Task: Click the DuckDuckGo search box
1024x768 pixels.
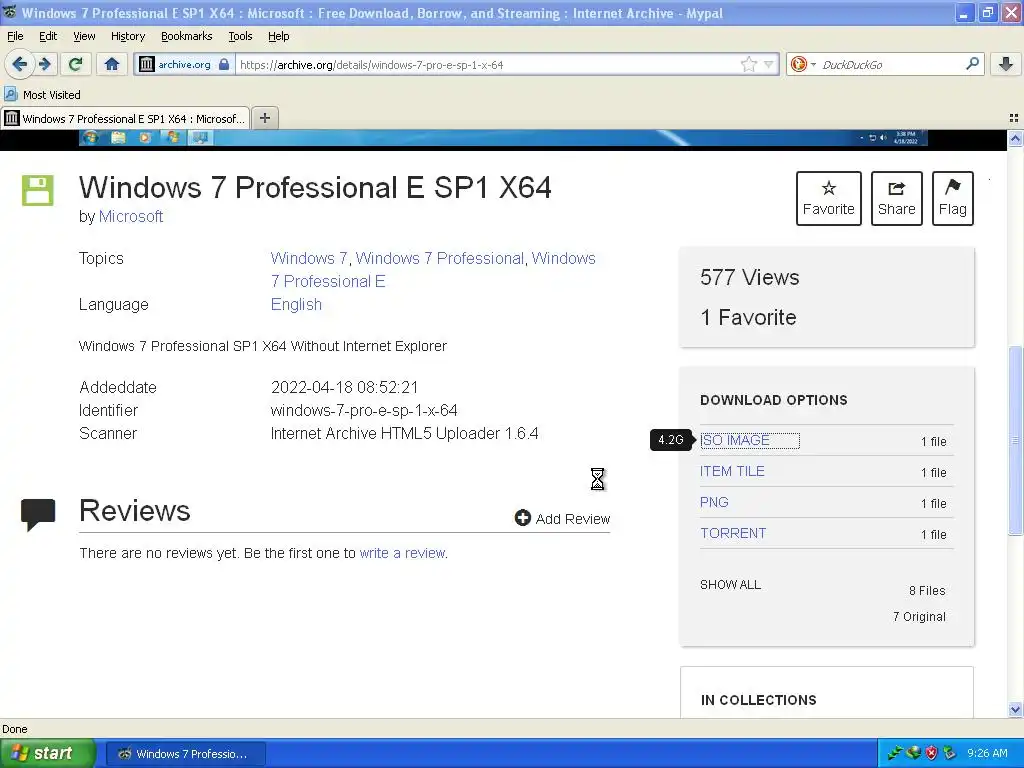Action: pyautogui.click(x=889, y=65)
